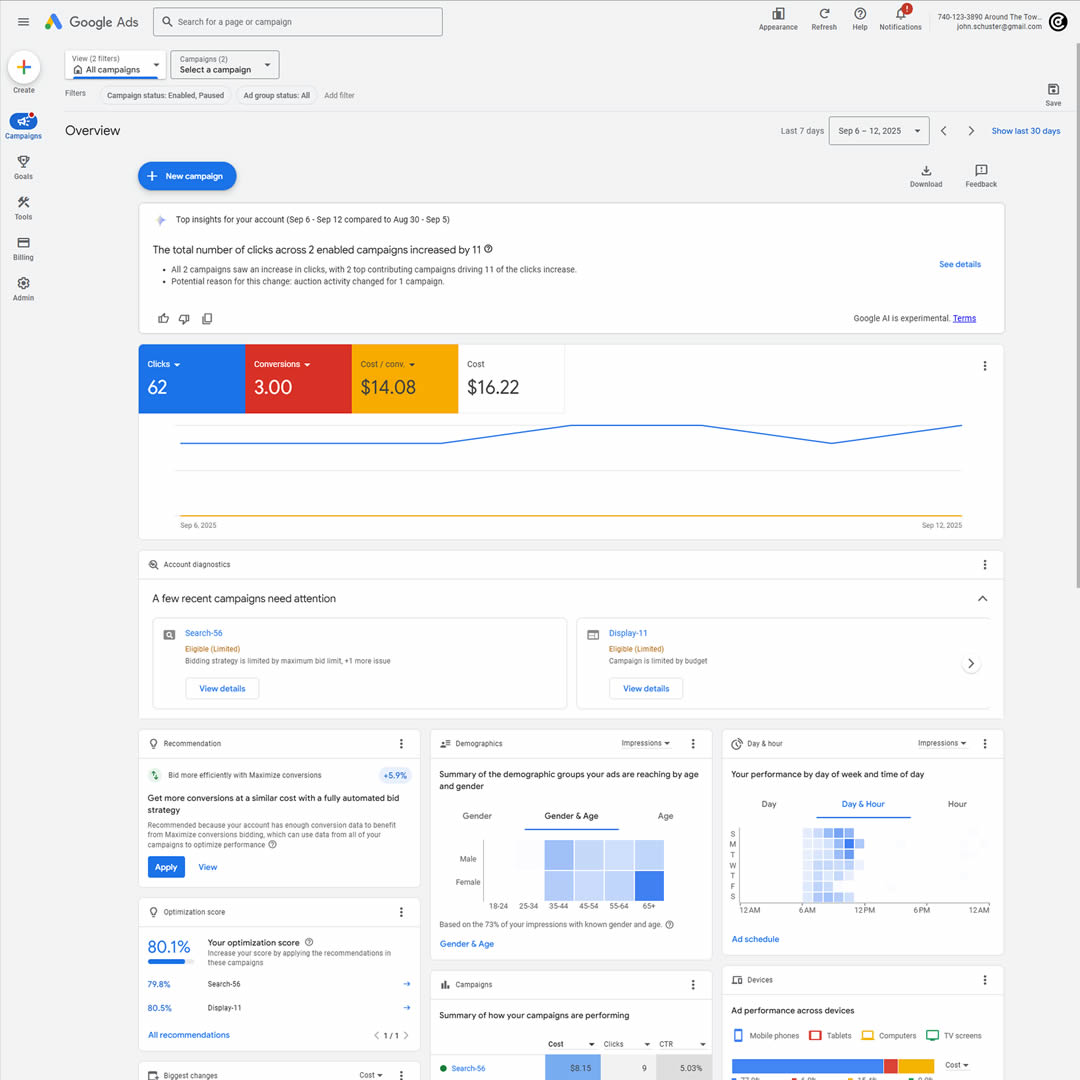Switch to the Day tab
Viewport: 1080px width, 1080px height.
coord(769,804)
